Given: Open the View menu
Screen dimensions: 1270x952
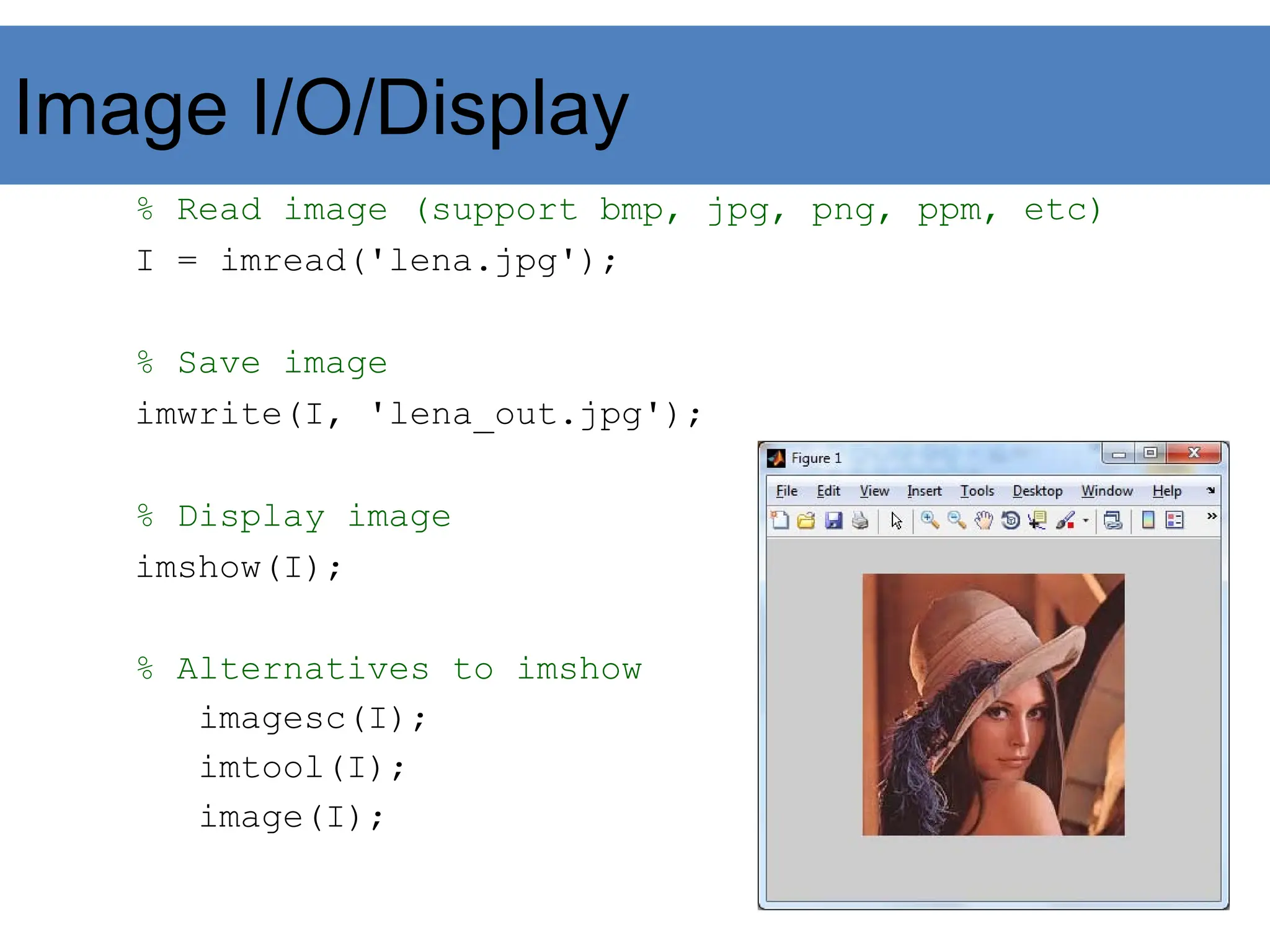Looking at the screenshot, I should tap(874, 491).
